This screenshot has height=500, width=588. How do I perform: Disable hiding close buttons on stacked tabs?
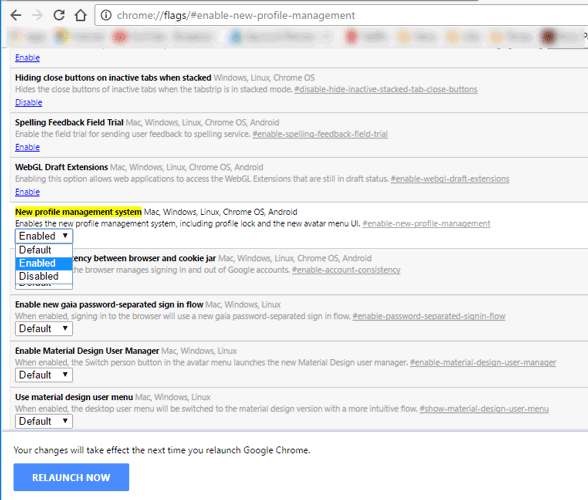pos(28,102)
